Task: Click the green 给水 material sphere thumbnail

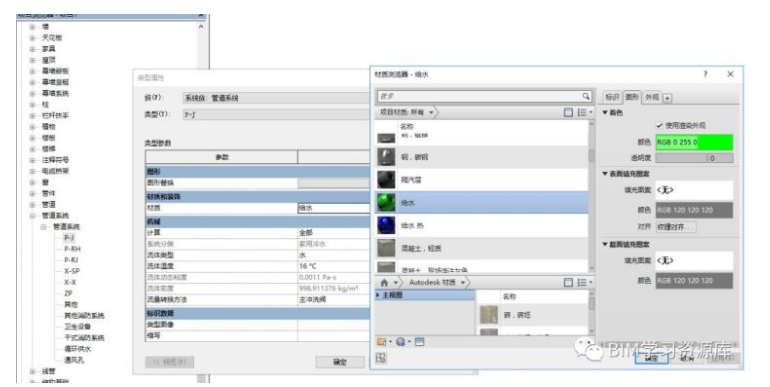Action: (386, 202)
